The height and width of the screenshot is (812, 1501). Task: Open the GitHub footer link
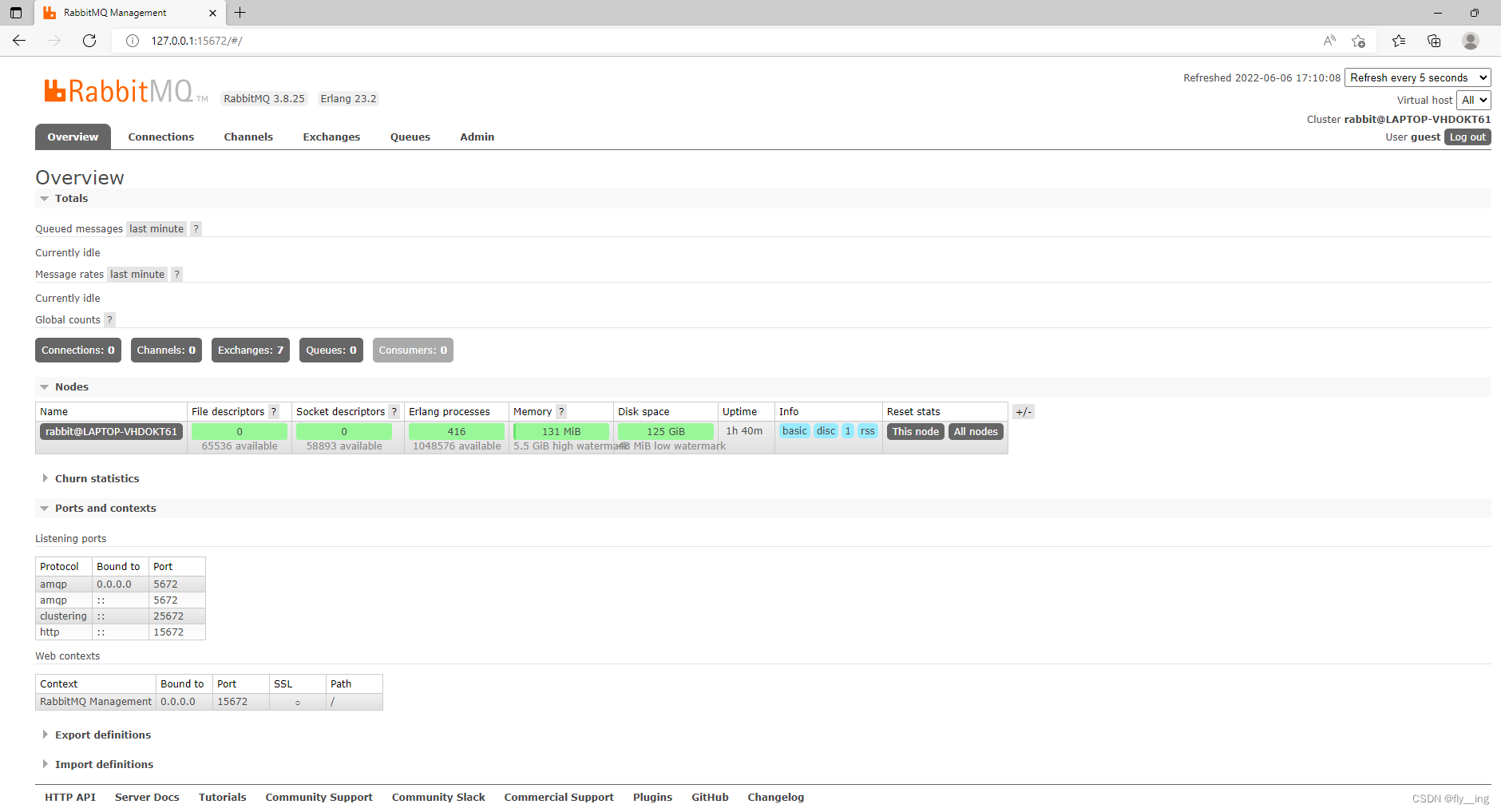[710, 798]
